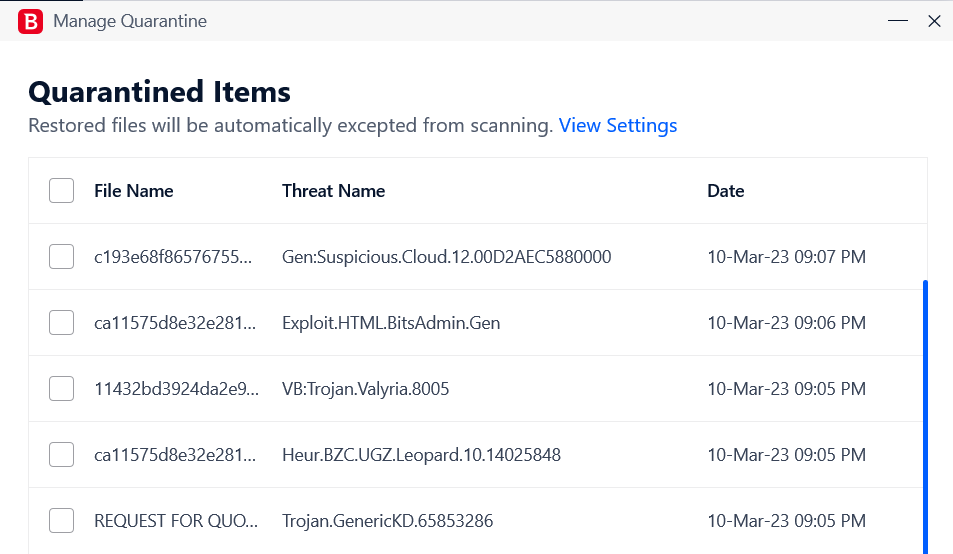Tick the select-all checkbox in the header

click(x=61, y=191)
